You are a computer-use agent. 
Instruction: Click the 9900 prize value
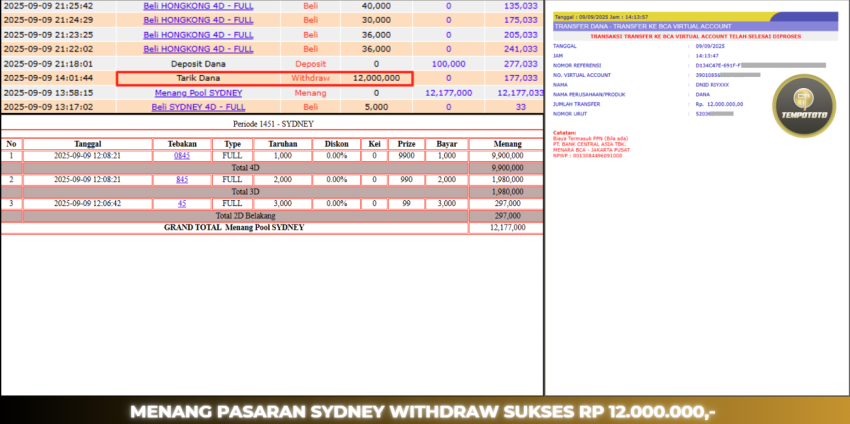tap(407, 156)
